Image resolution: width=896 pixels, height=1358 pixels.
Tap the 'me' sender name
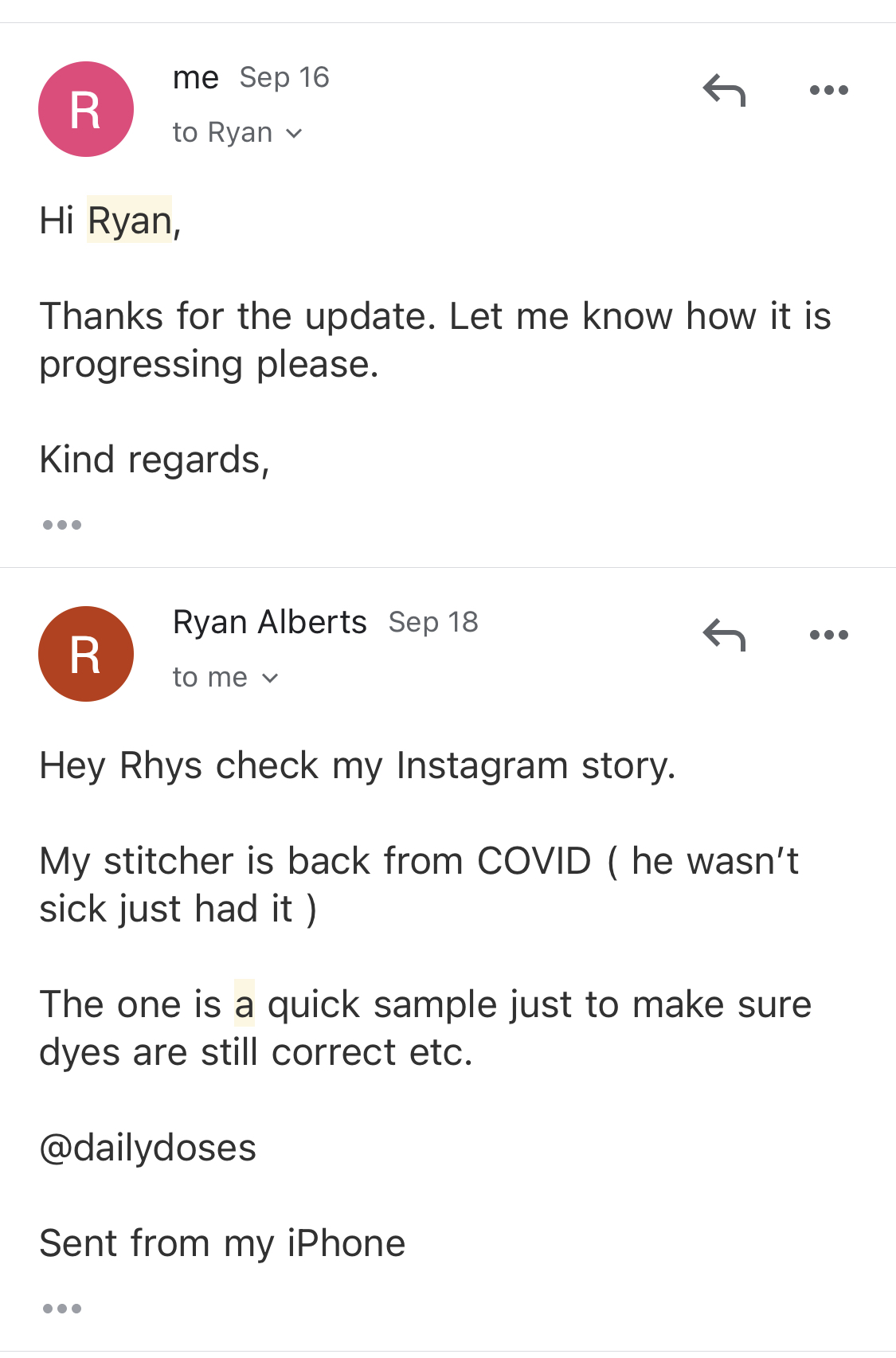coord(196,78)
